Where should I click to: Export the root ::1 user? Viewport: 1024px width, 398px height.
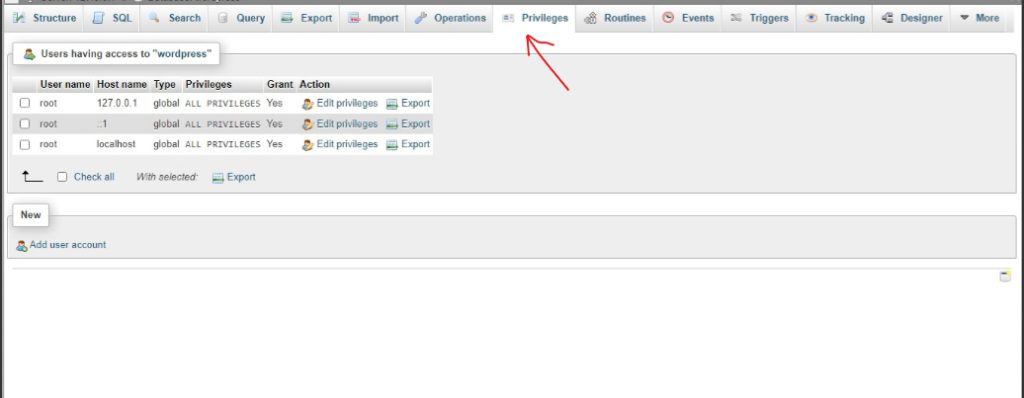[x=408, y=124]
